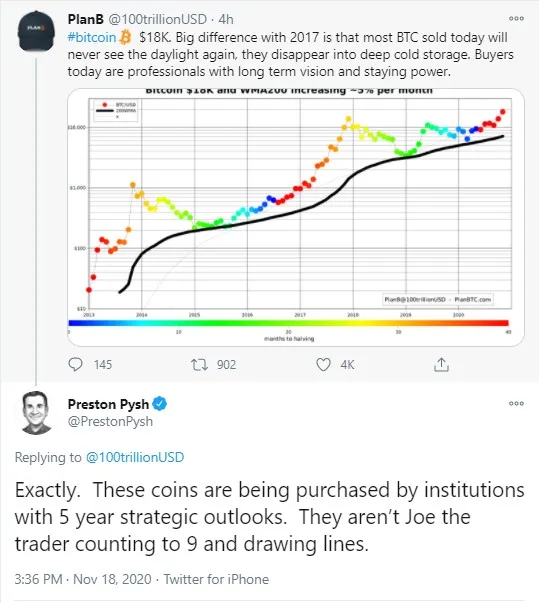Click Preston Pysh's blue verified badge
The image size is (539, 603).
(x=160, y=404)
